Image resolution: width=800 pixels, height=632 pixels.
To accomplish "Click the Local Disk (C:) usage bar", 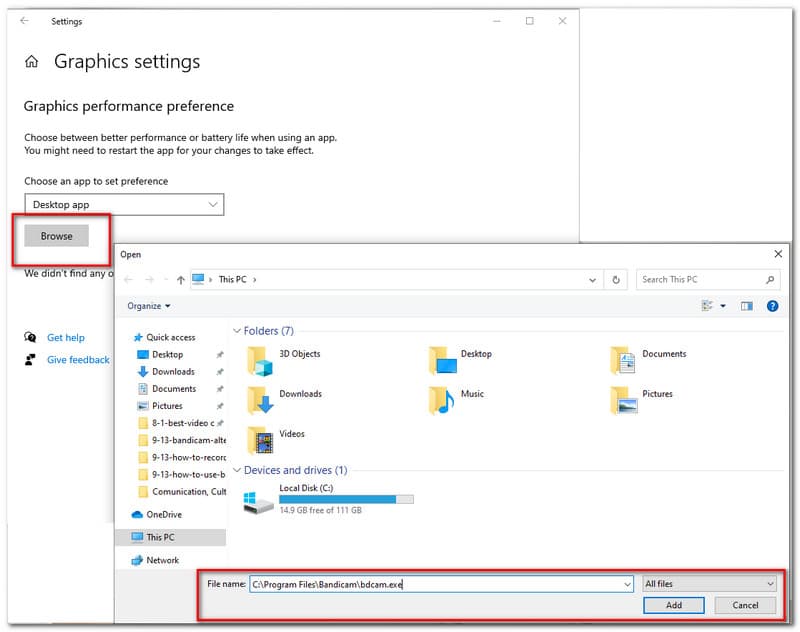I will 346,499.
